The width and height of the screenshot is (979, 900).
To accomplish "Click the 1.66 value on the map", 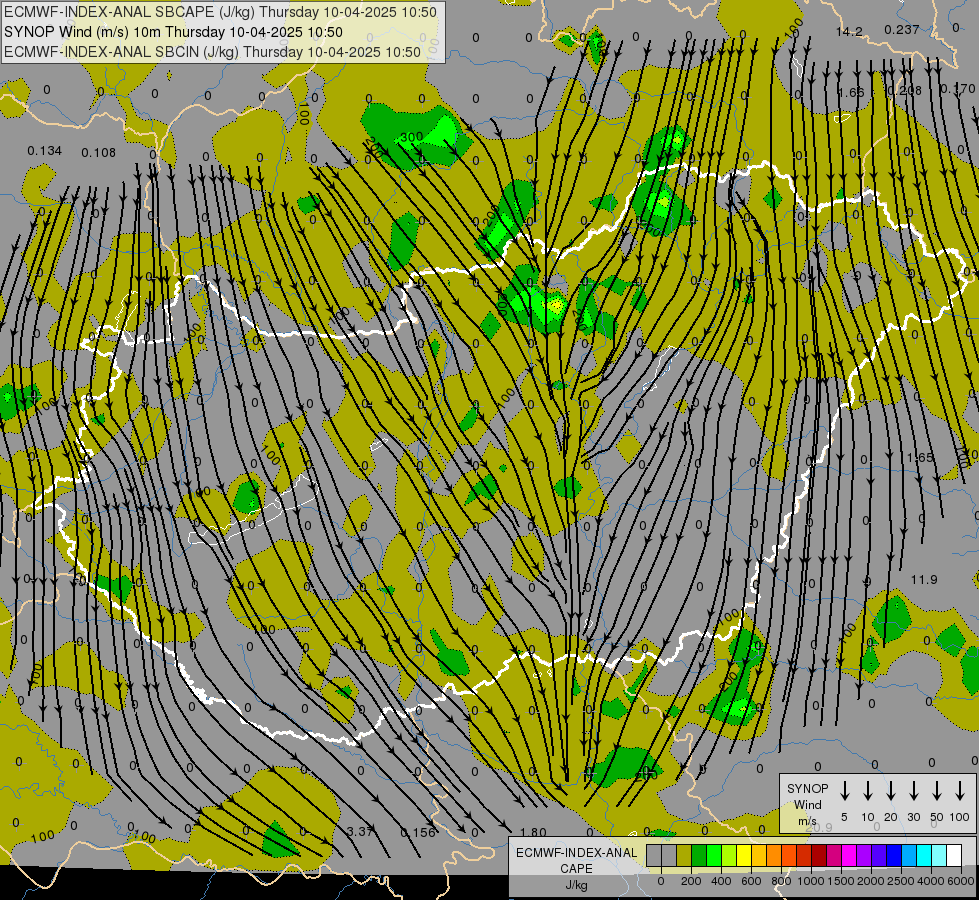I will tap(851, 92).
